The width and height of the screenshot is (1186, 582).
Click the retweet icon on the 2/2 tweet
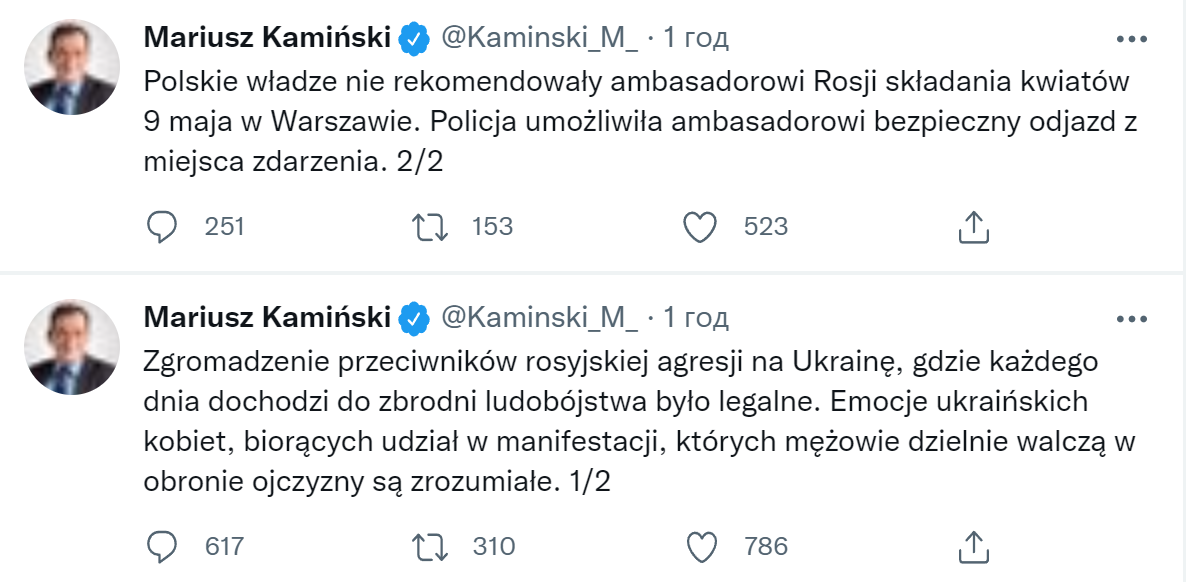click(432, 226)
